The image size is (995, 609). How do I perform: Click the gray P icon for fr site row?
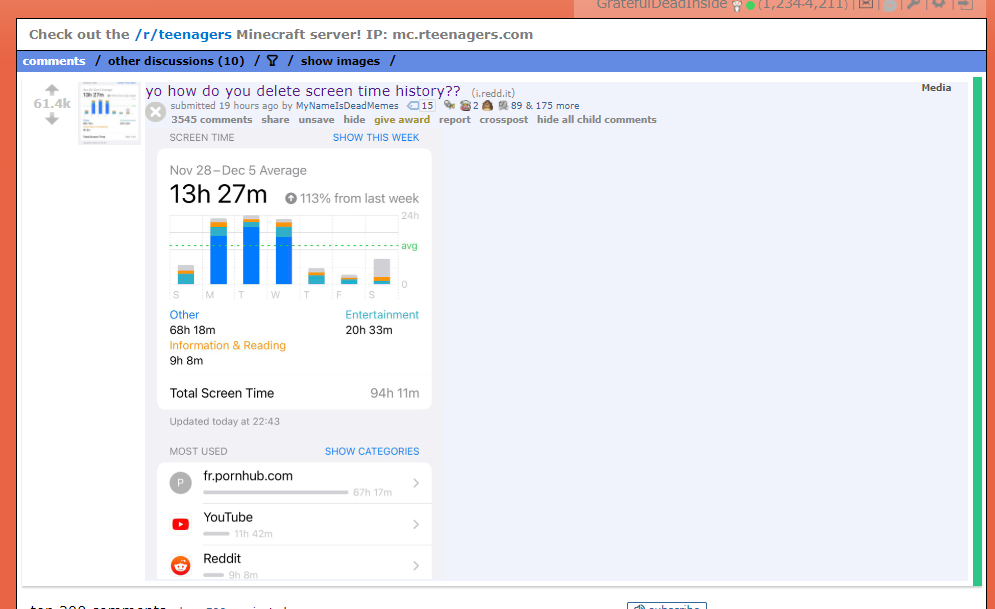pyautogui.click(x=180, y=483)
